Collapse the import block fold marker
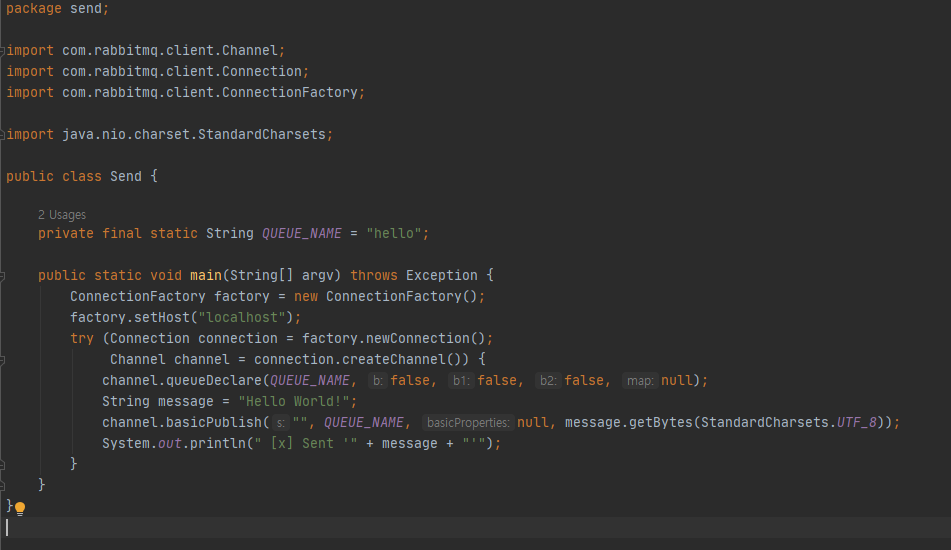The height and width of the screenshot is (550, 951). pos(2,51)
